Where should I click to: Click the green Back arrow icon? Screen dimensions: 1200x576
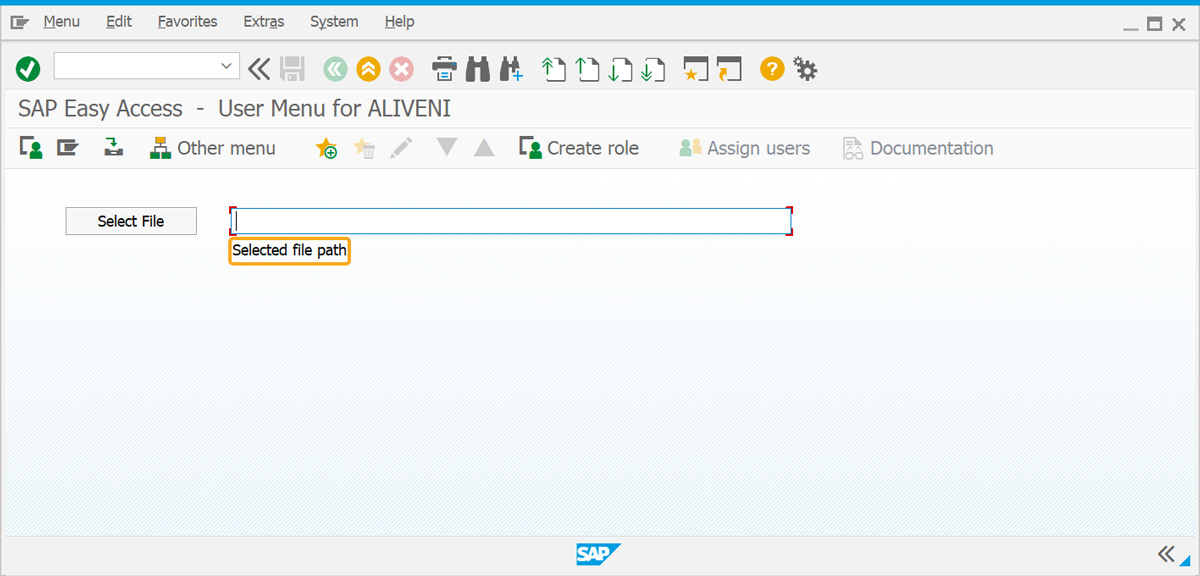[335, 69]
